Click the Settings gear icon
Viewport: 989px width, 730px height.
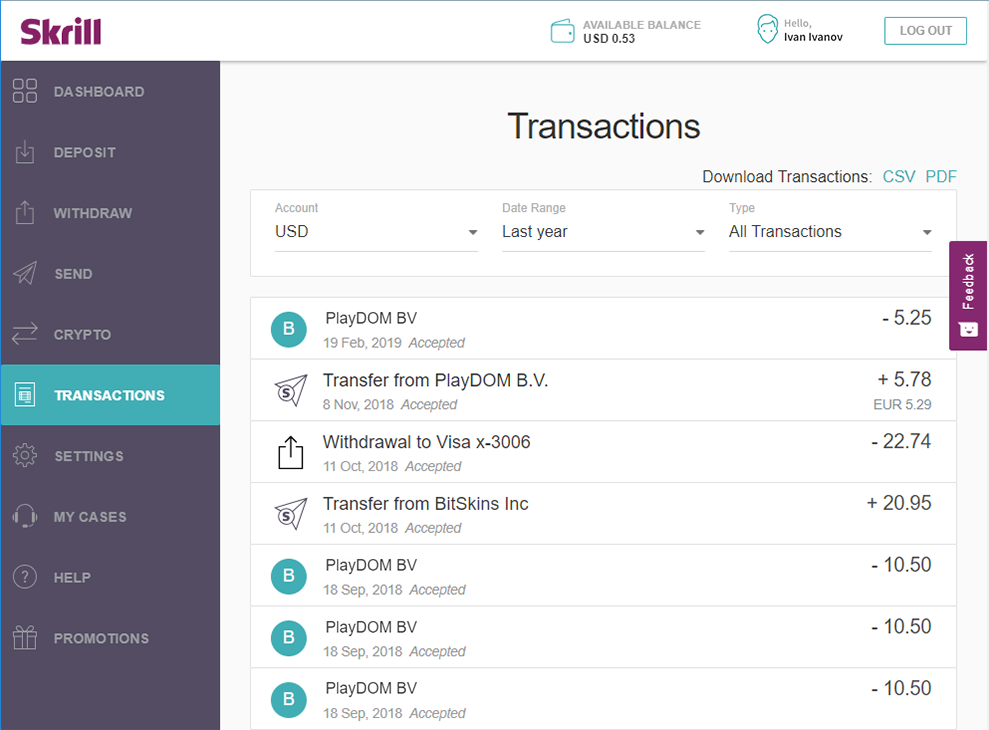coord(25,456)
